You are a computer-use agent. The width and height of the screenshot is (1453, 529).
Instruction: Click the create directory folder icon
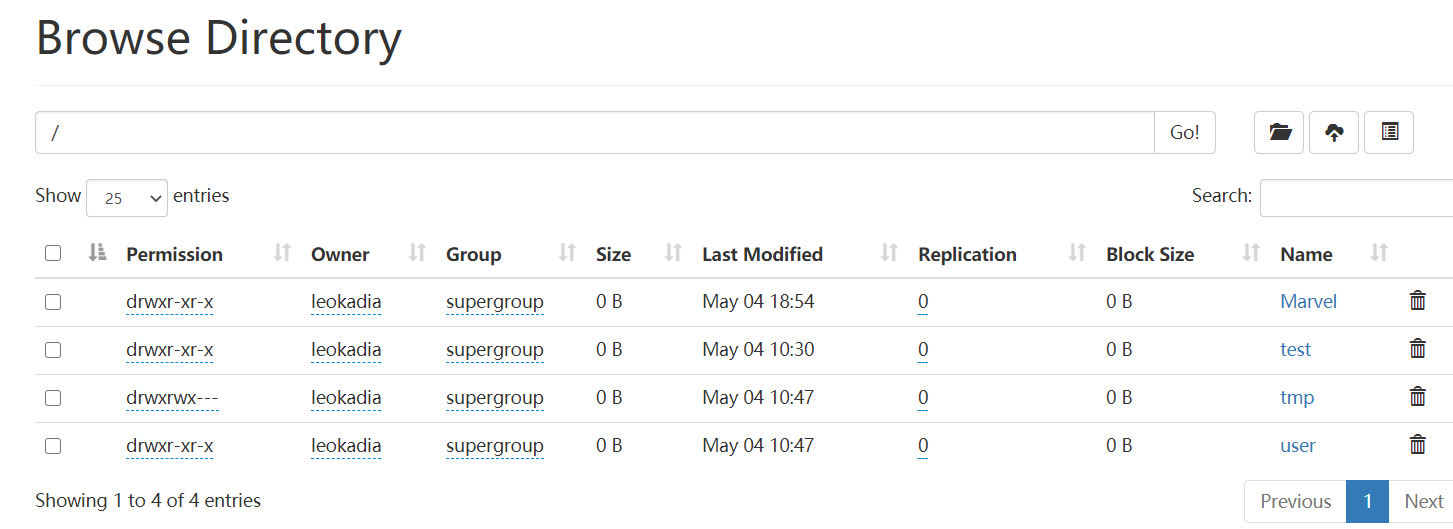(x=1279, y=132)
